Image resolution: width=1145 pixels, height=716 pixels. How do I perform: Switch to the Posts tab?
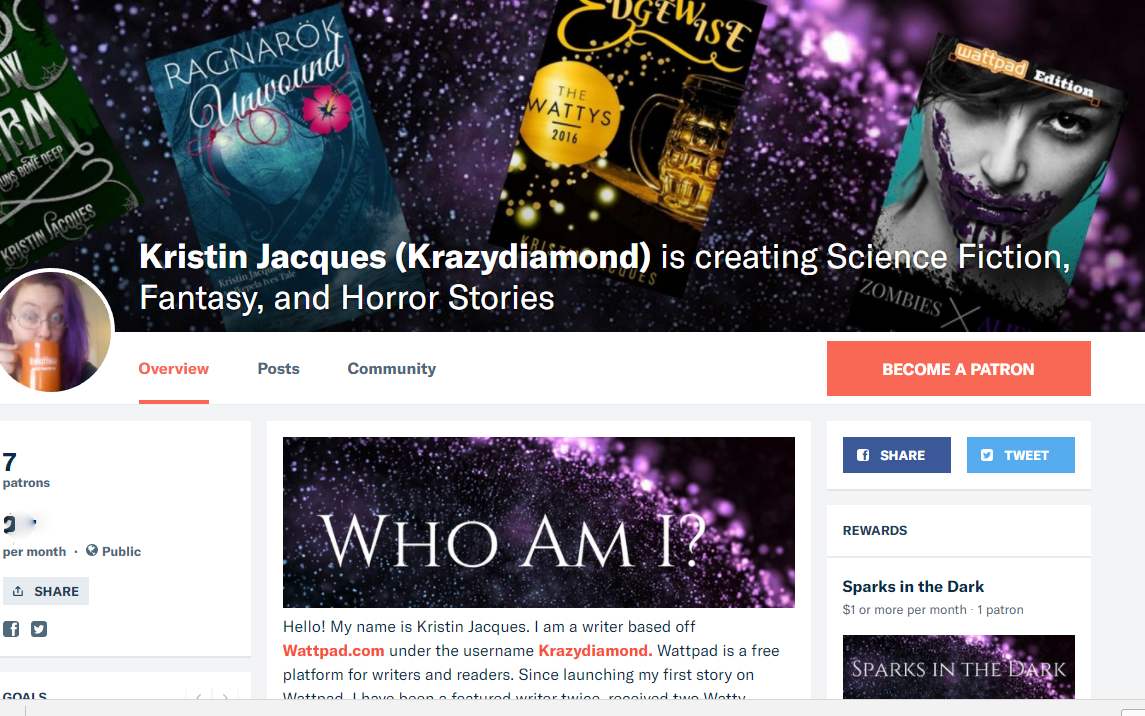[278, 369]
